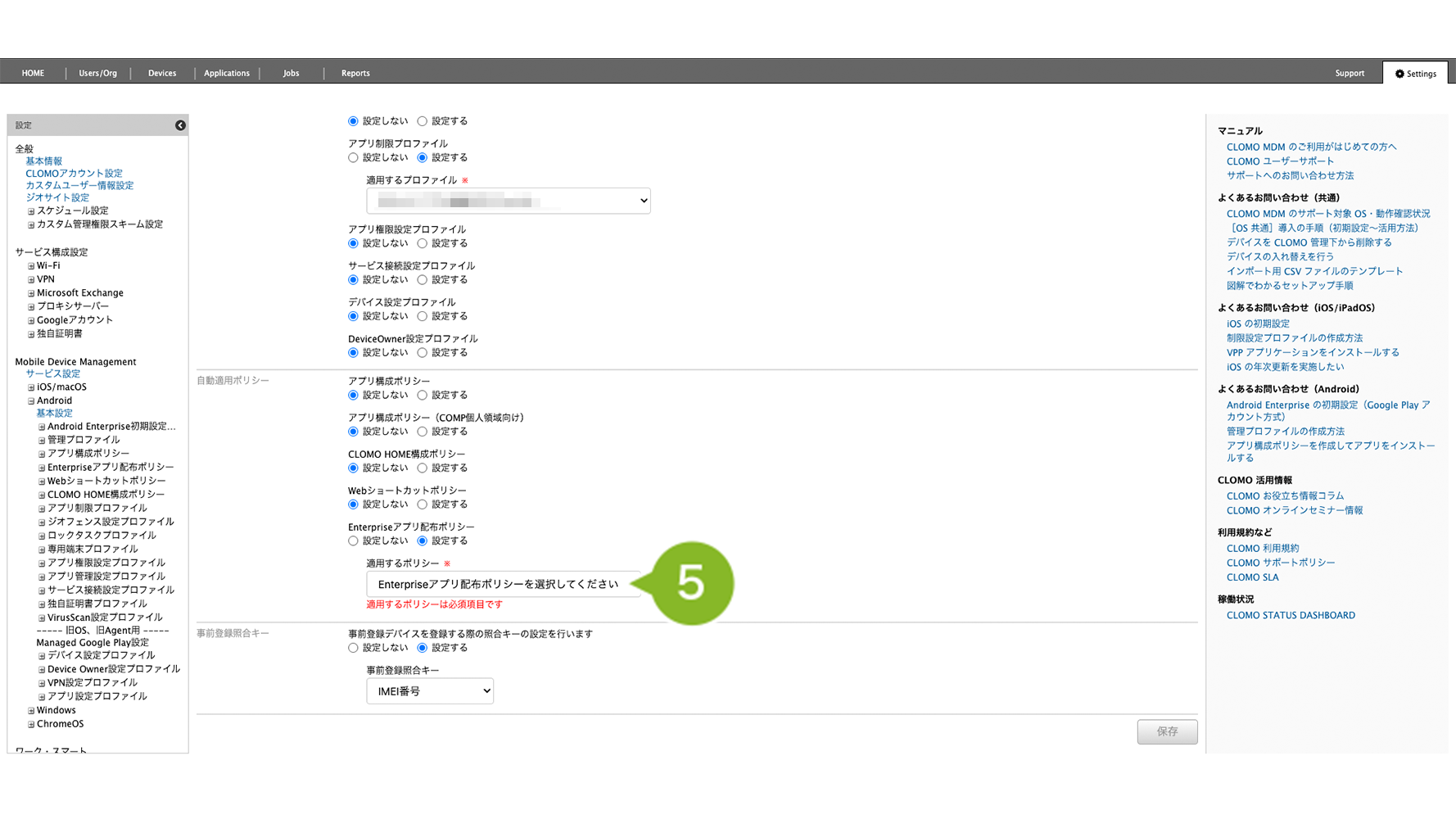Expand the iOS/macOS plus icon
Image resolution: width=1456 pixels, height=819 pixels.
coord(31,387)
